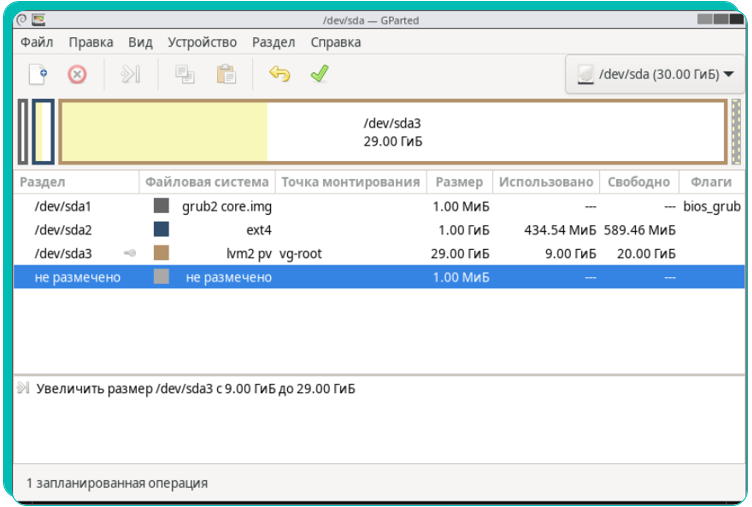This screenshot has width=752, height=507.
Task: Click the Файловая система column header
Action: tap(207, 182)
